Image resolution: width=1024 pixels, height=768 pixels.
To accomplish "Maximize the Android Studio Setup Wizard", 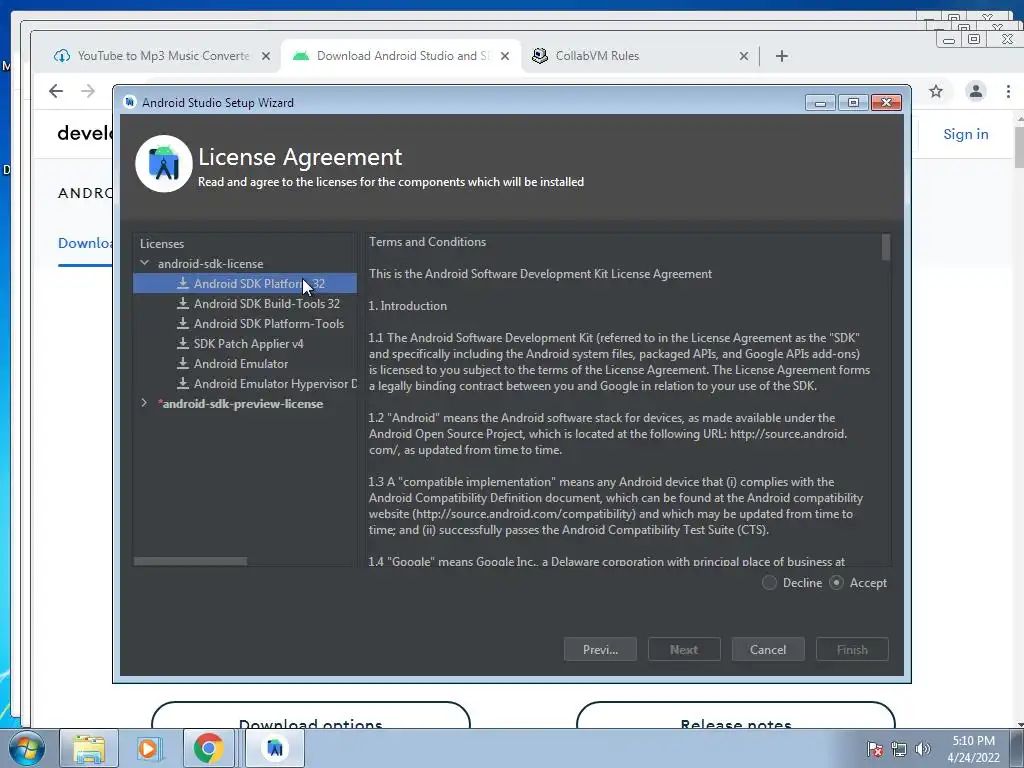I will pos(853,103).
